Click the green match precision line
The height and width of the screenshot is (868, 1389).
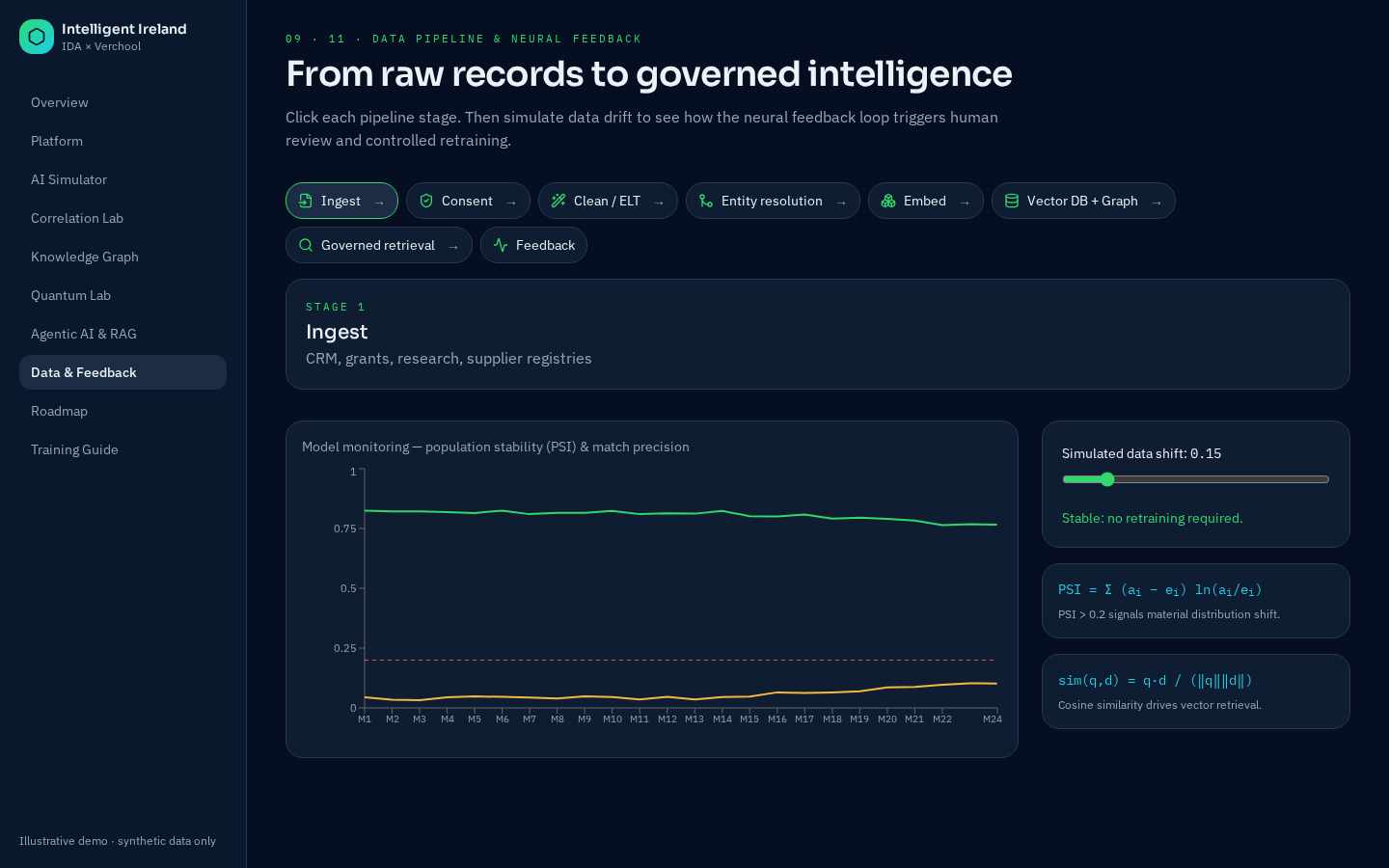(681, 513)
